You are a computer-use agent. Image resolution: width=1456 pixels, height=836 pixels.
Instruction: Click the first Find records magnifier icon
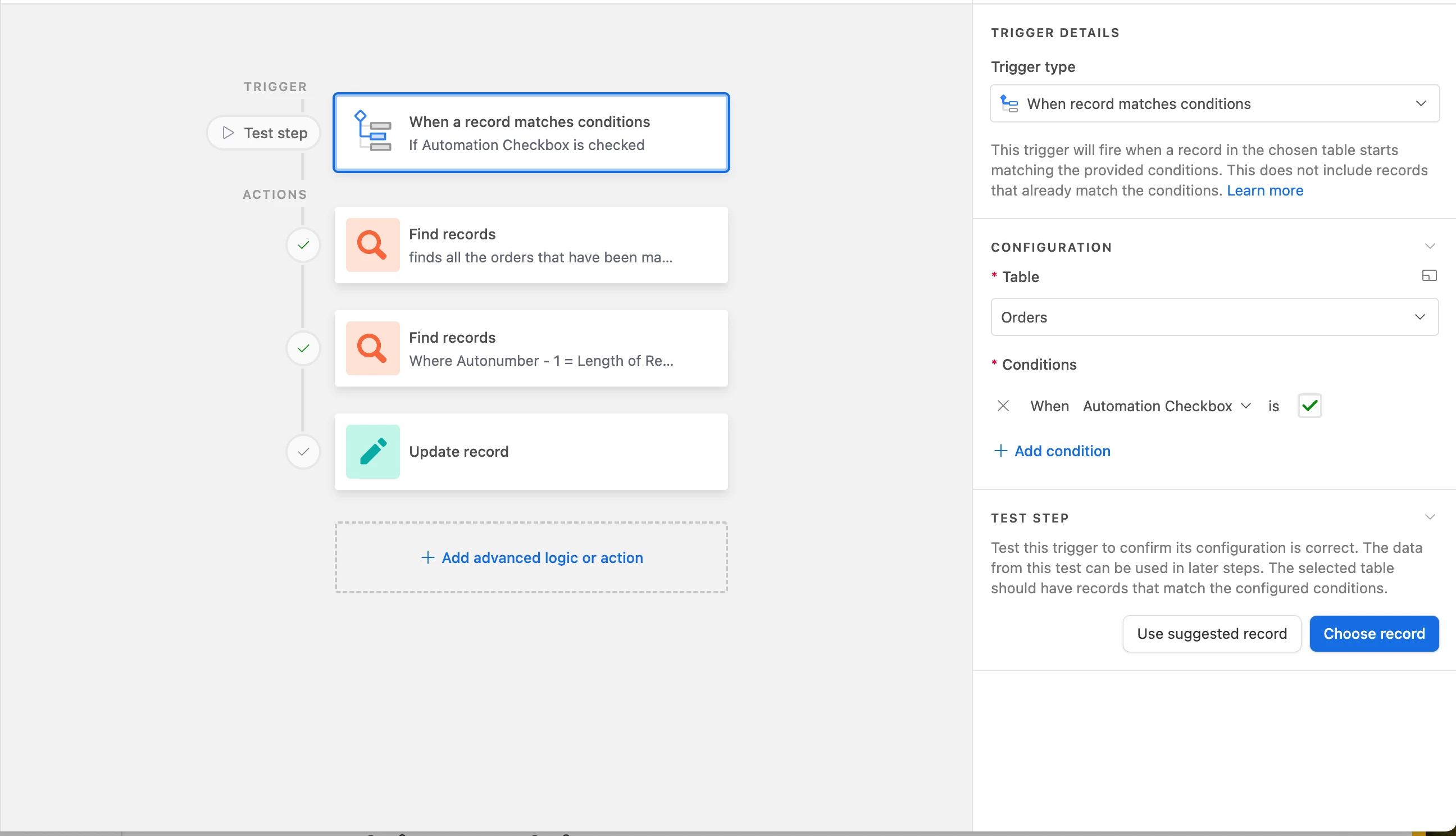coord(372,244)
